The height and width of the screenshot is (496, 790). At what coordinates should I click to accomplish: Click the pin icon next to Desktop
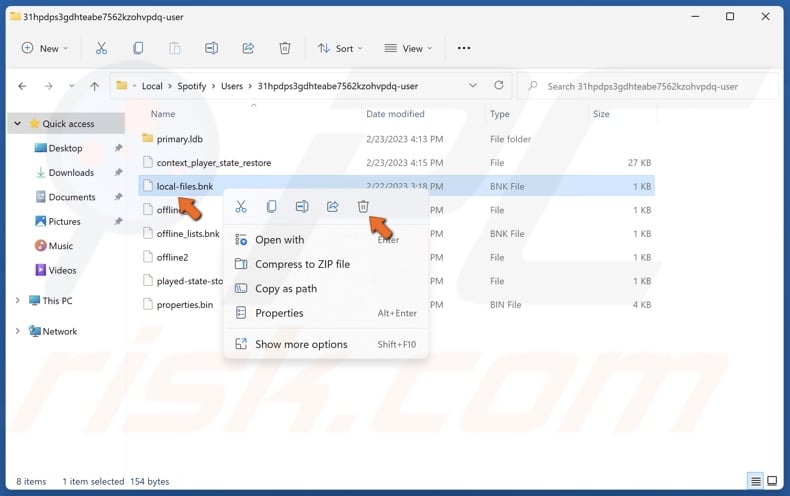pyautogui.click(x=118, y=148)
